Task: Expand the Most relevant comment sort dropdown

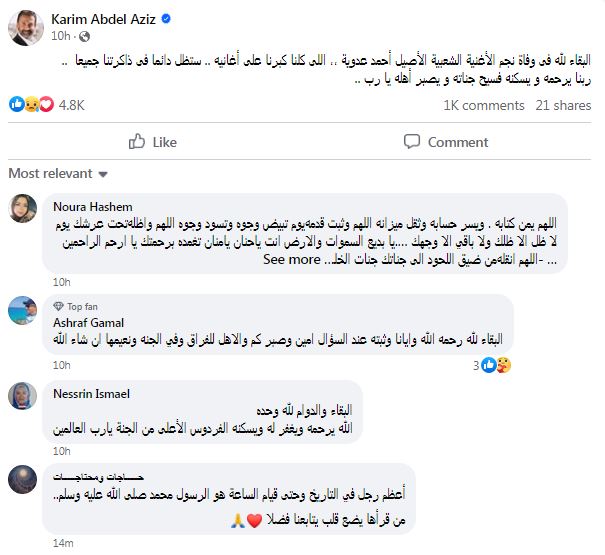Action: (57, 174)
